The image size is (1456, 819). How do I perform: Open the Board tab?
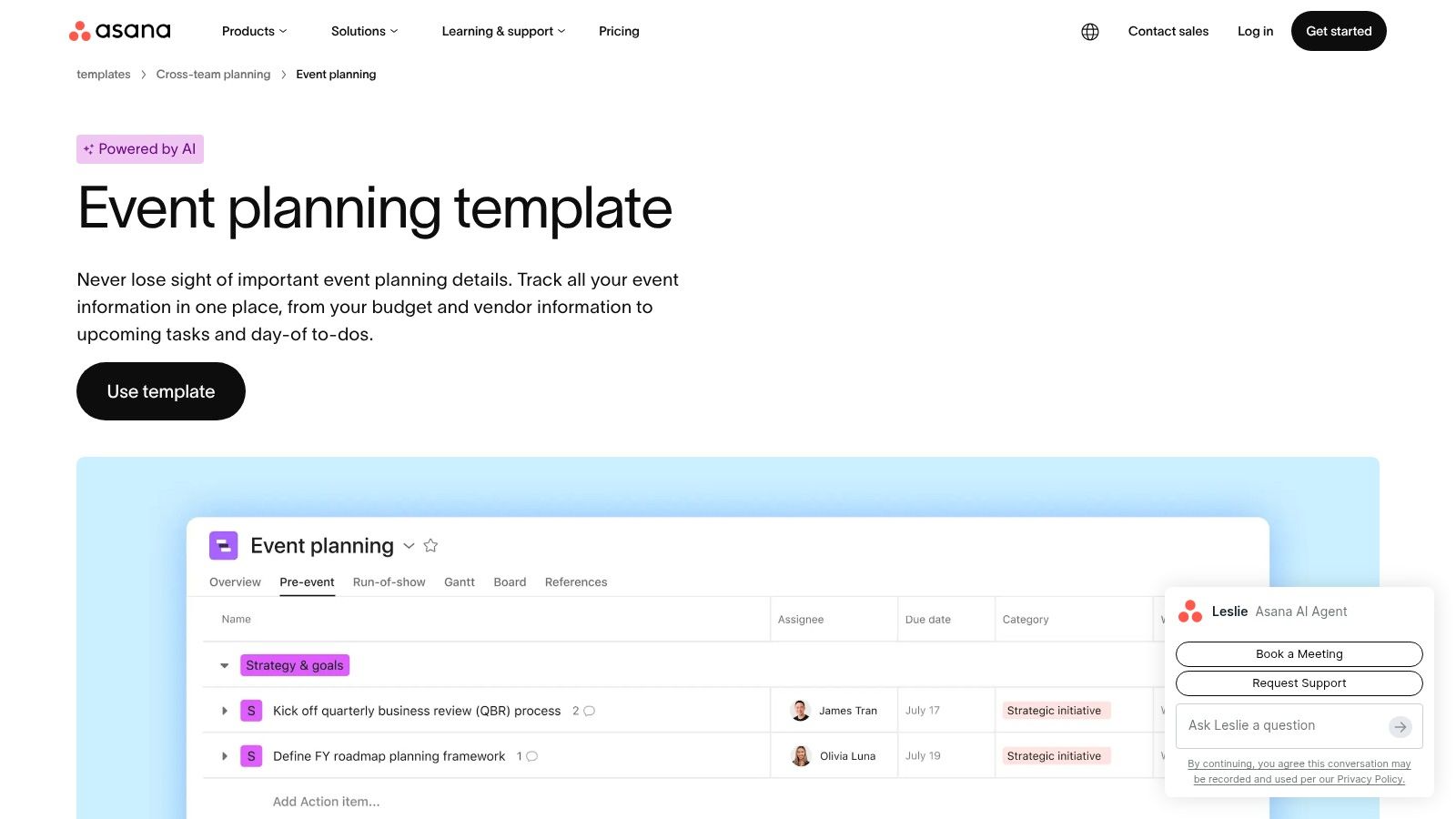tap(510, 582)
